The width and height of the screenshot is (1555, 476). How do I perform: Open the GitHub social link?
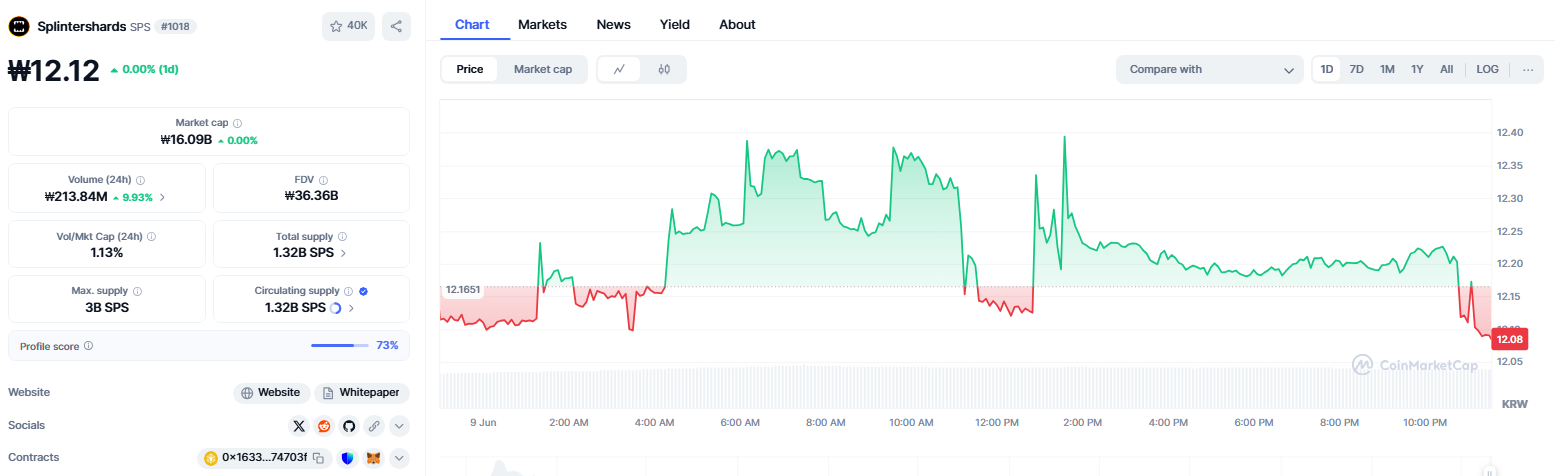click(349, 426)
